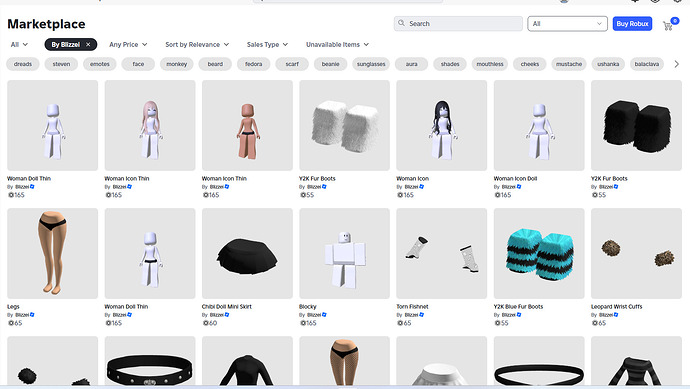Image resolution: width=690 pixels, height=389 pixels.
Task: Click the Blocky title link
Action: pos(308,306)
